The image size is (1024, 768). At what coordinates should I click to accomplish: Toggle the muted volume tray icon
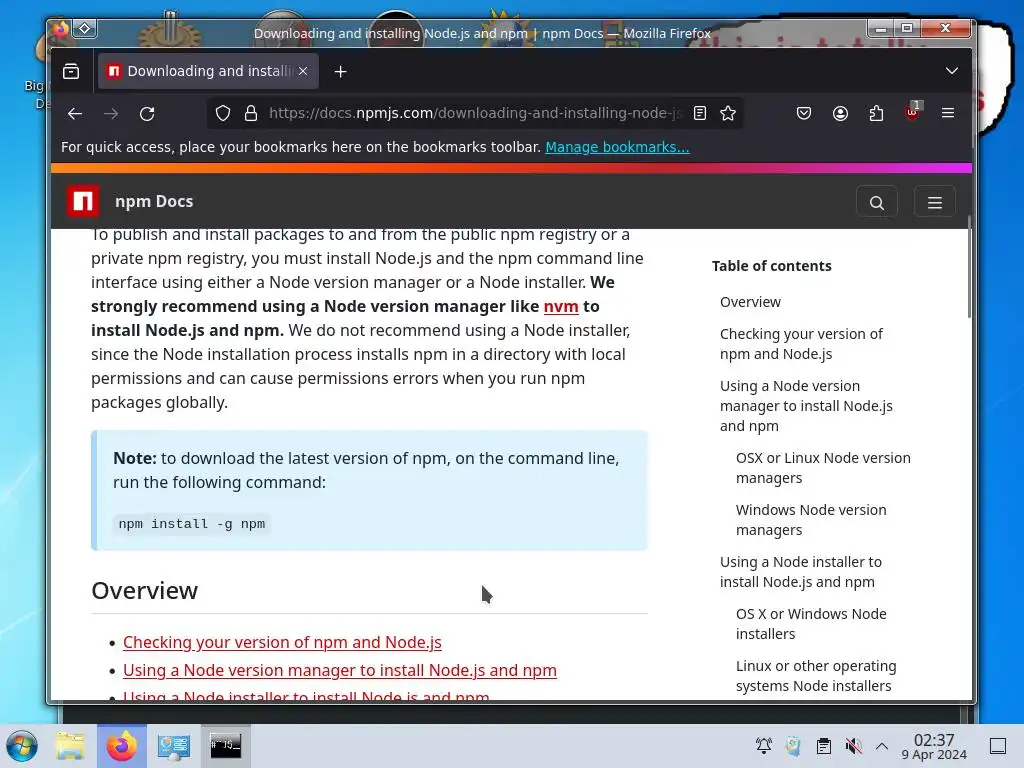click(x=854, y=746)
